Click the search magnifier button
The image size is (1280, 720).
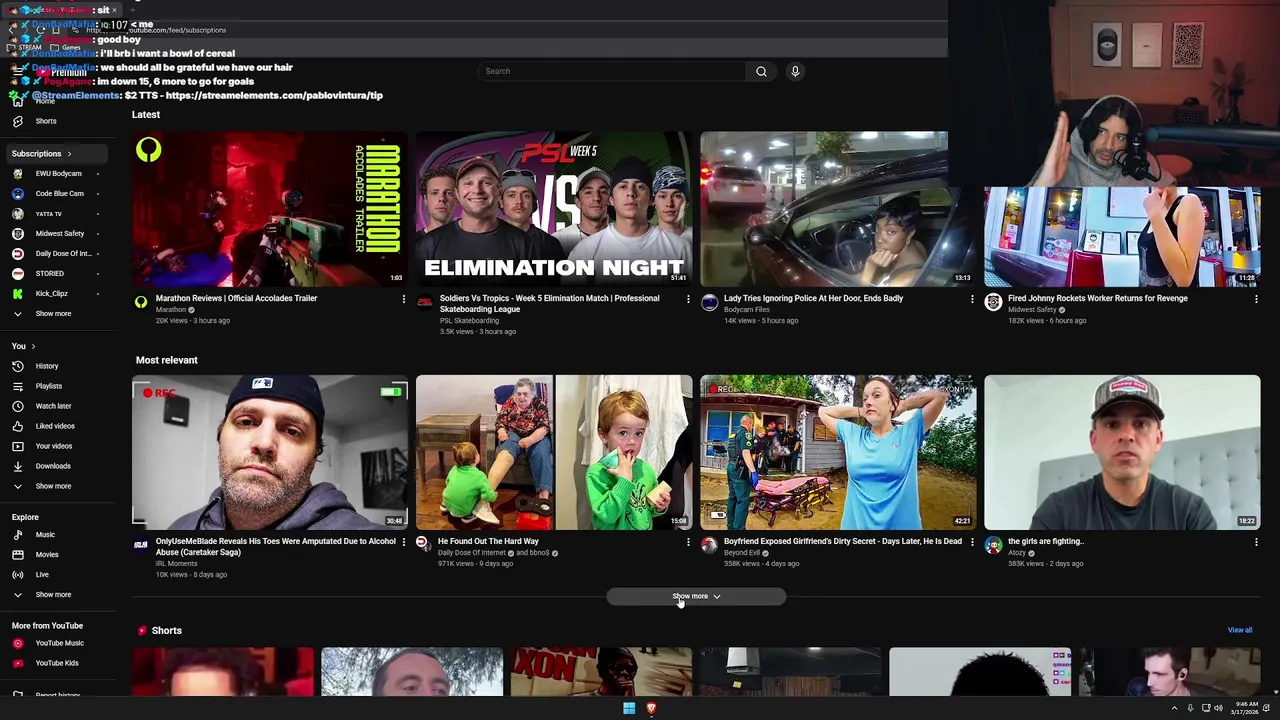click(761, 71)
